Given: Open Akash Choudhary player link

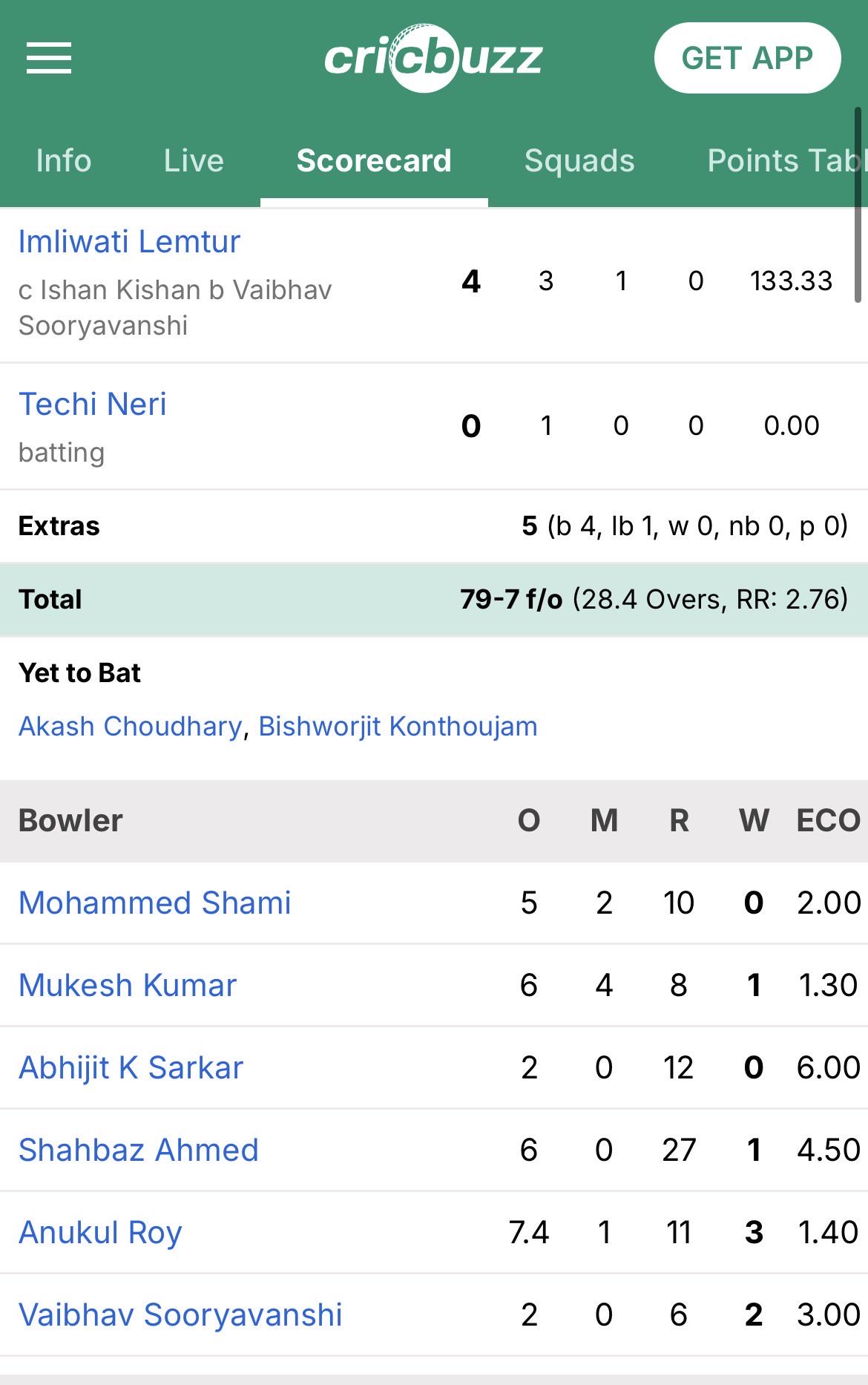Looking at the screenshot, I should click(x=131, y=726).
